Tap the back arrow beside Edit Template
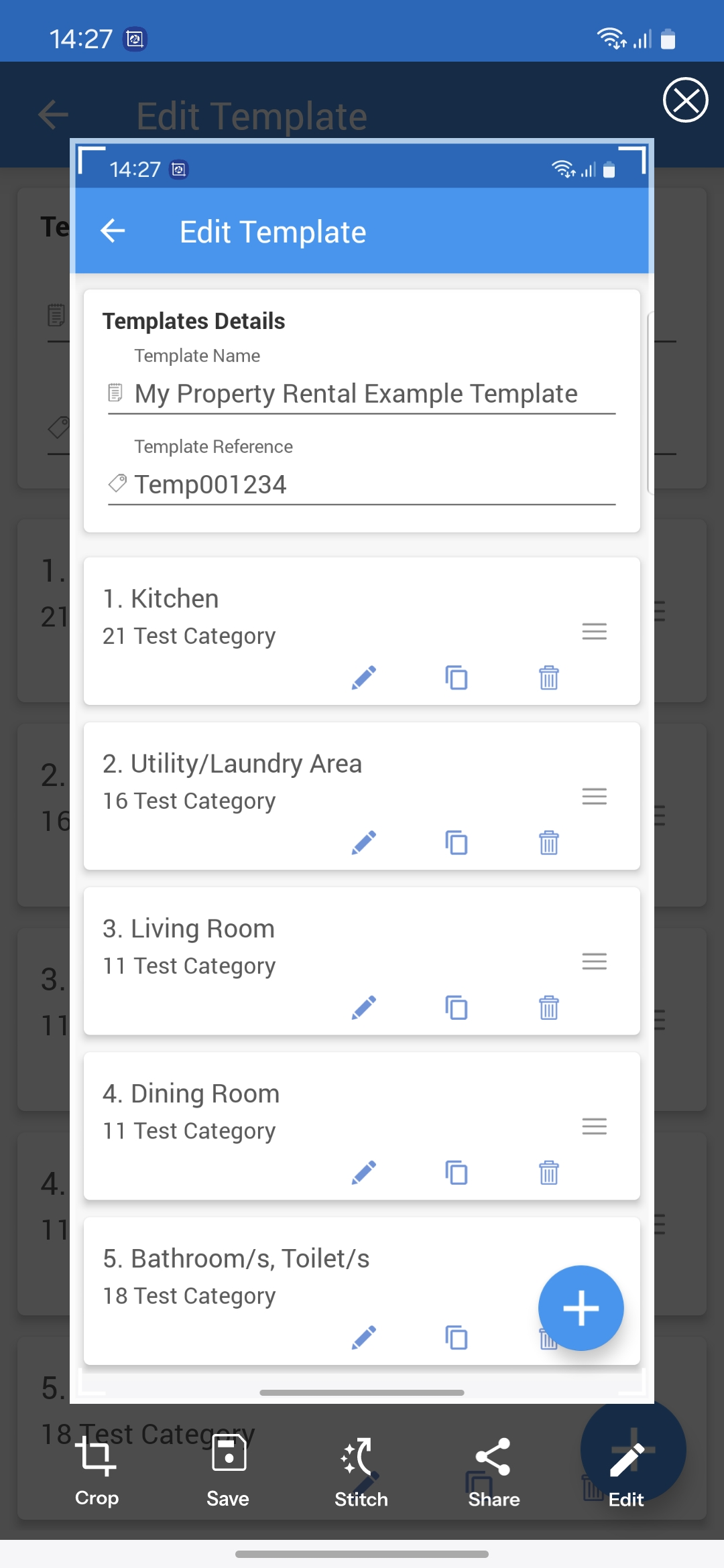 113,231
